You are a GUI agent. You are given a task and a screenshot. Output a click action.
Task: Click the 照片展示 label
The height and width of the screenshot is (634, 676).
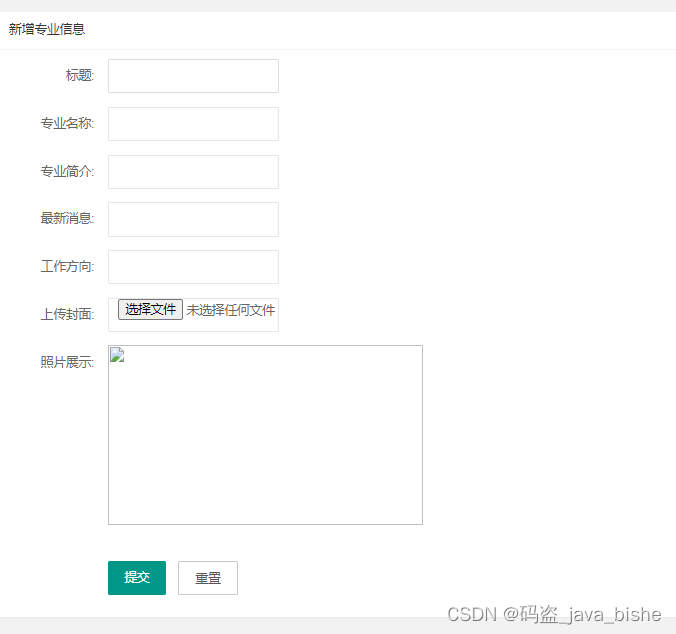[67, 362]
